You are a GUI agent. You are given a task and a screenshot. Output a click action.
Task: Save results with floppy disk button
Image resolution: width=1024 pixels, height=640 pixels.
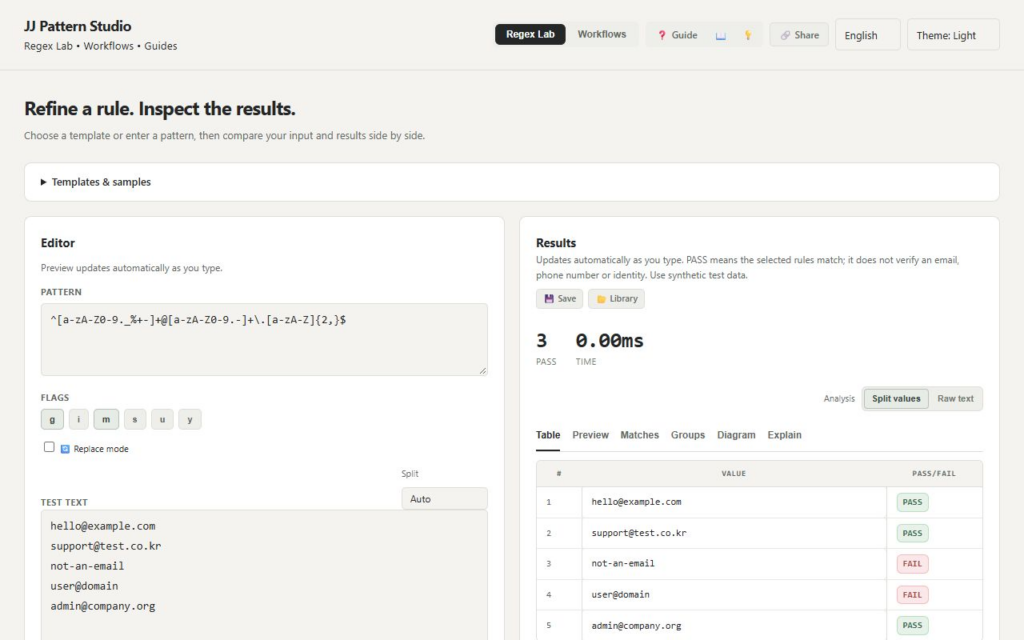(560, 298)
